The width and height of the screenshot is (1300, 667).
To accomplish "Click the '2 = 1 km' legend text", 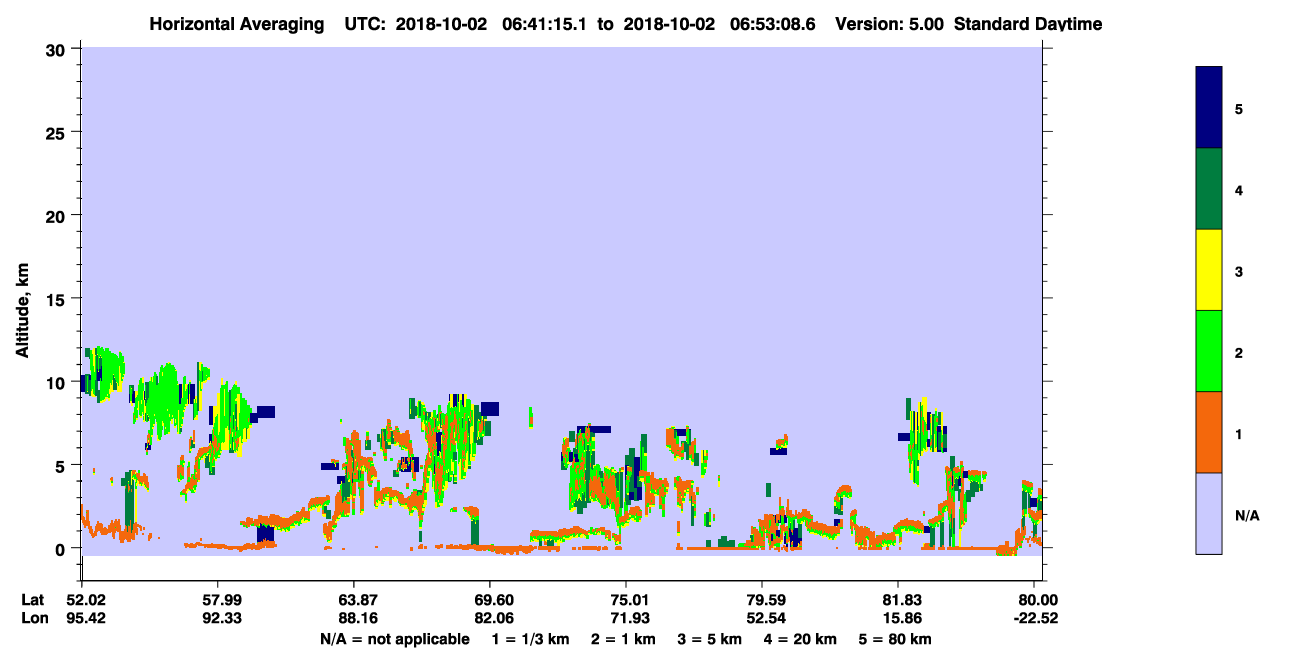I will coord(624,639).
